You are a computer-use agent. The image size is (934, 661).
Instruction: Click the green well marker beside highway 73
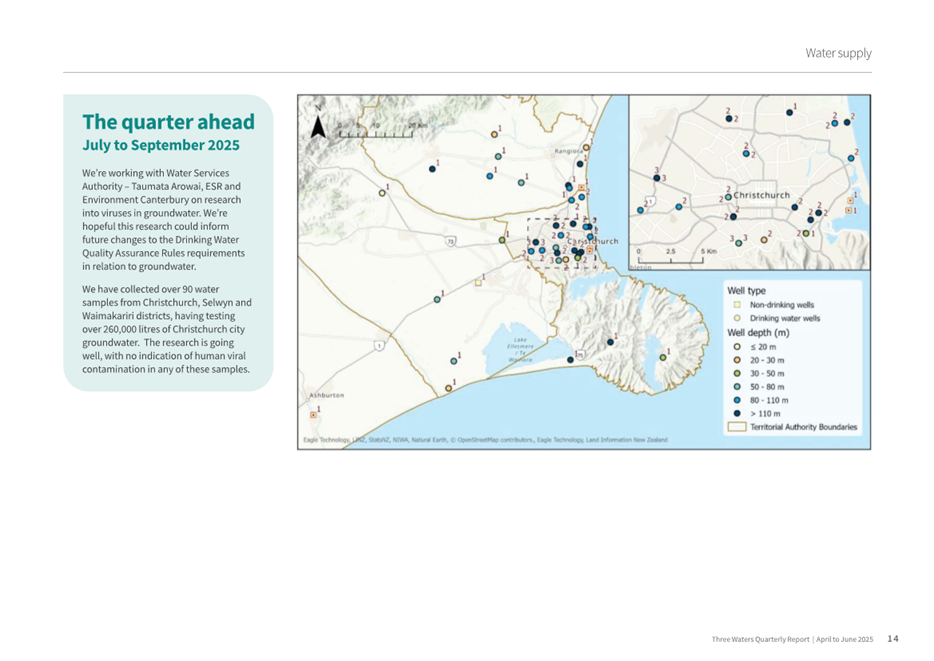502,240
